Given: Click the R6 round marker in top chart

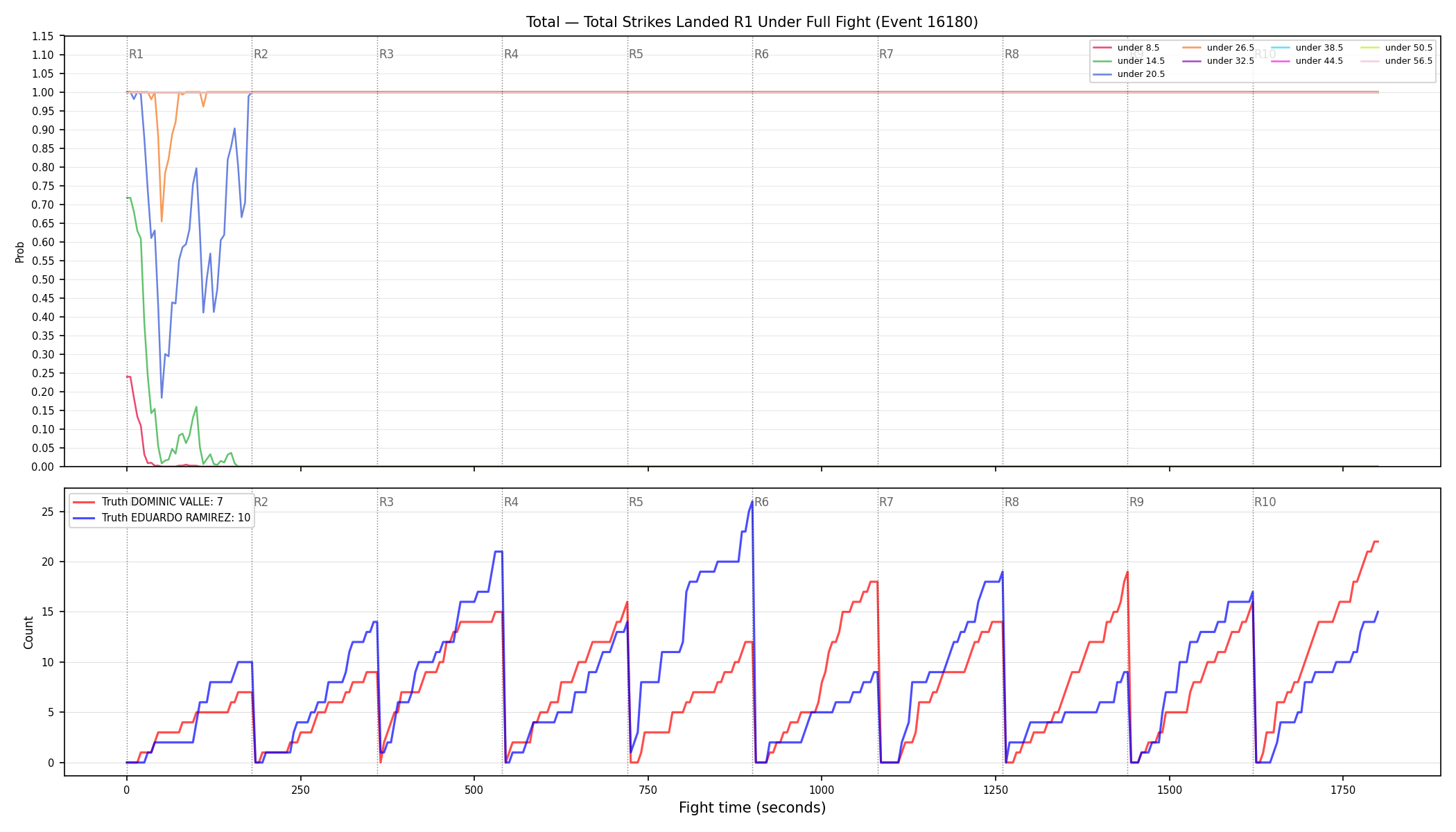Looking at the screenshot, I should click(x=761, y=54).
